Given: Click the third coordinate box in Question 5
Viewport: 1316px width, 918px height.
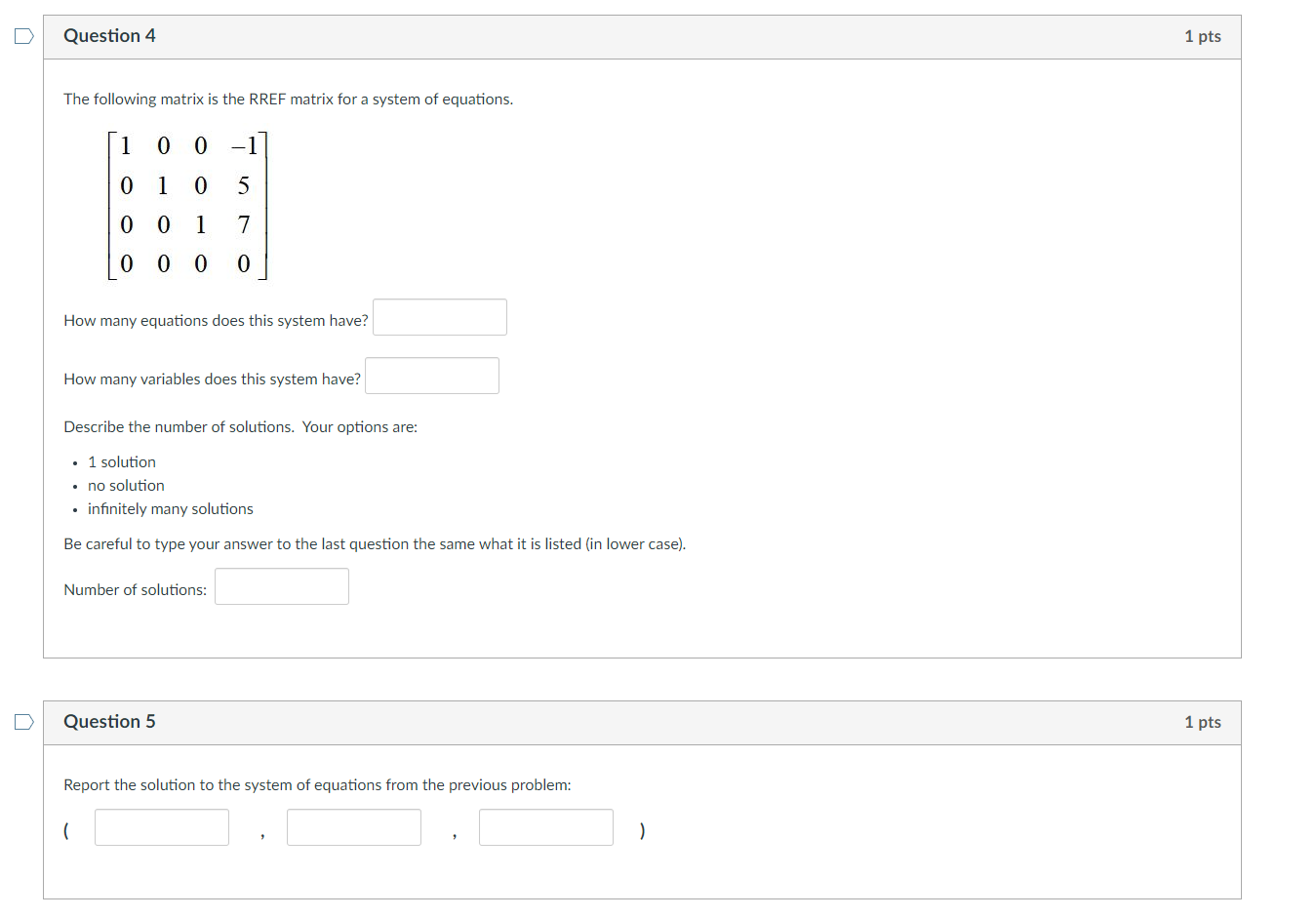Looking at the screenshot, I should (x=545, y=826).
